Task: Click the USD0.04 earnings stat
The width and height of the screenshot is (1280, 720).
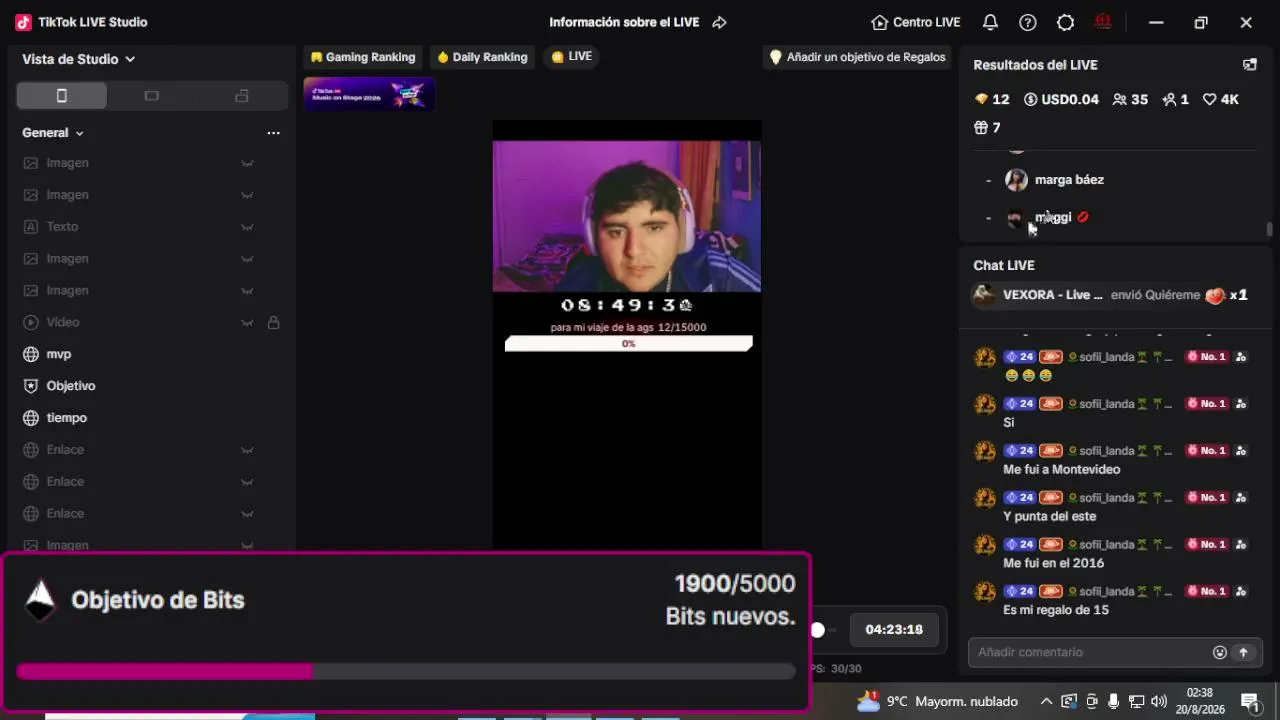Action: (1061, 99)
